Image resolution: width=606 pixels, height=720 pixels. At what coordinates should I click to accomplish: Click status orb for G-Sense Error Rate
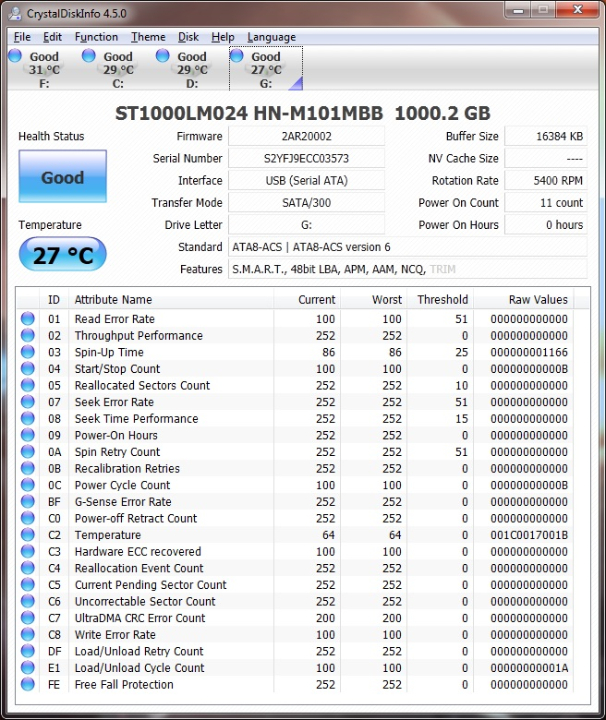(28, 501)
